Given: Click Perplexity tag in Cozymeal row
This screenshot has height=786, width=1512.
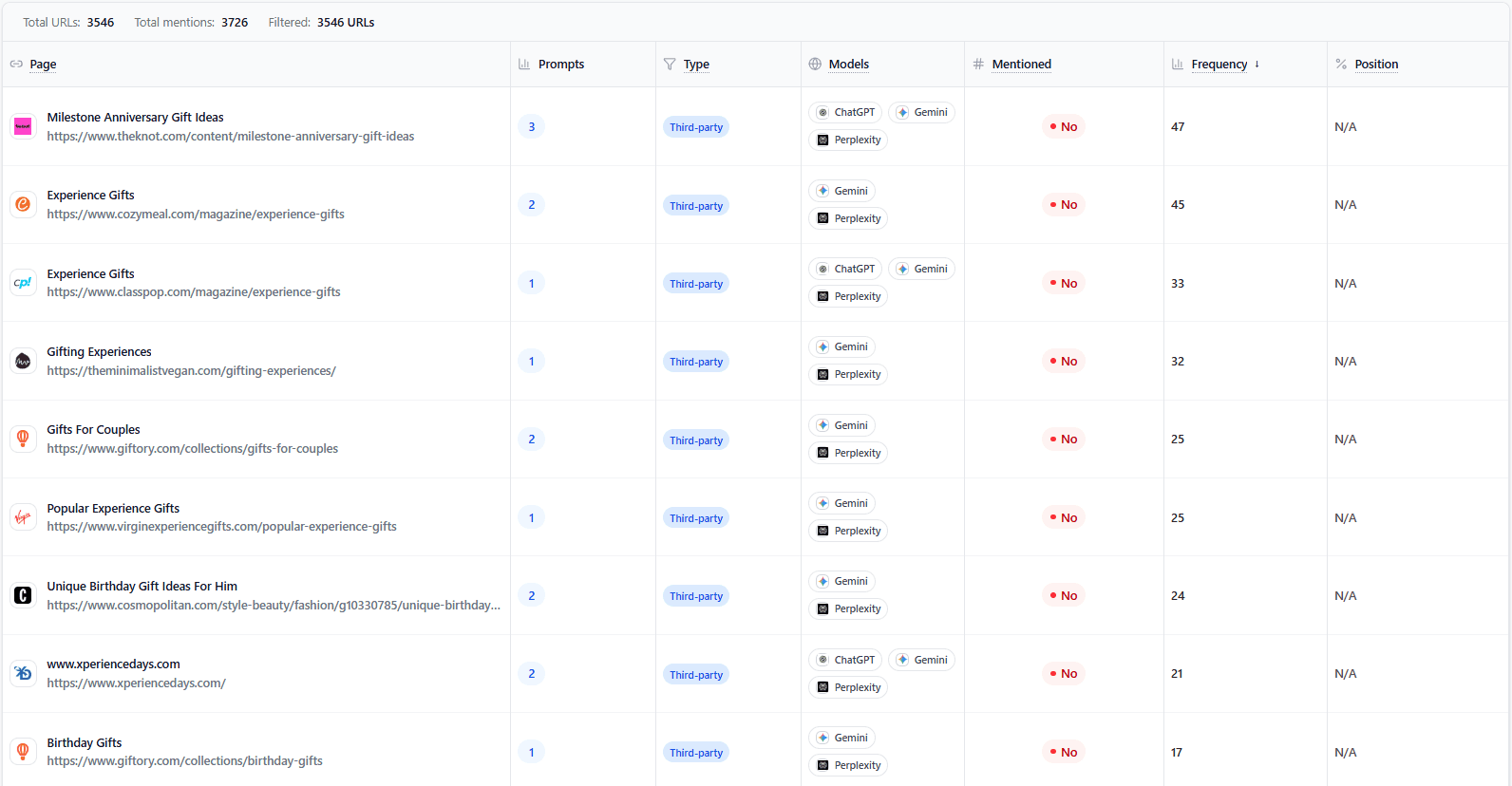Looking at the screenshot, I should tap(848, 218).
